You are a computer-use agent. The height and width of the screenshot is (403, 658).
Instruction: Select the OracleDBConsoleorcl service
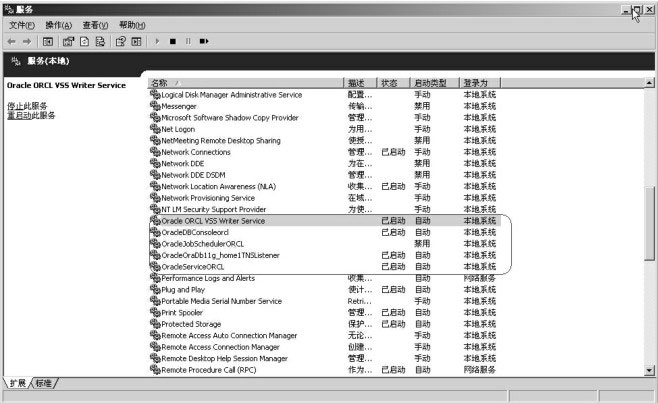[x=195, y=232]
